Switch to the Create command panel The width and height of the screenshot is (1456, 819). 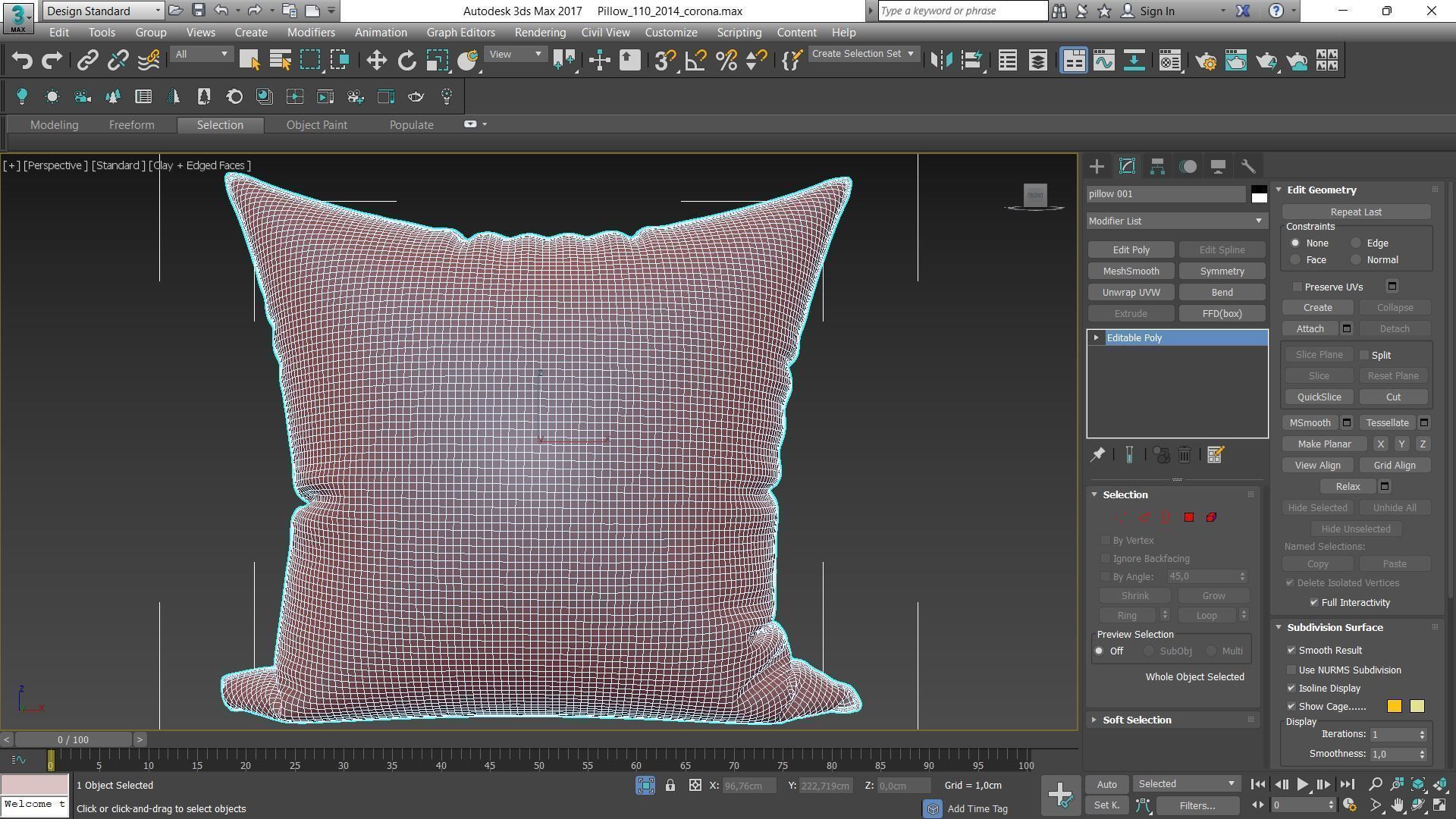pyautogui.click(x=1097, y=167)
